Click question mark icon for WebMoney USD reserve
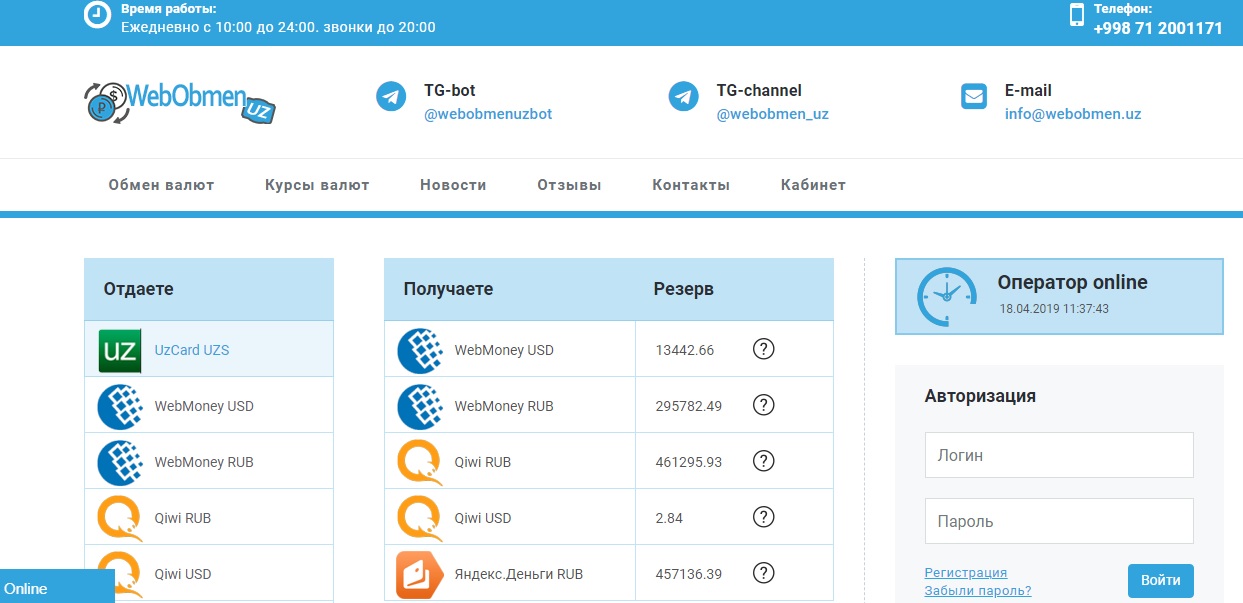This screenshot has width=1243, height=603. [x=763, y=349]
